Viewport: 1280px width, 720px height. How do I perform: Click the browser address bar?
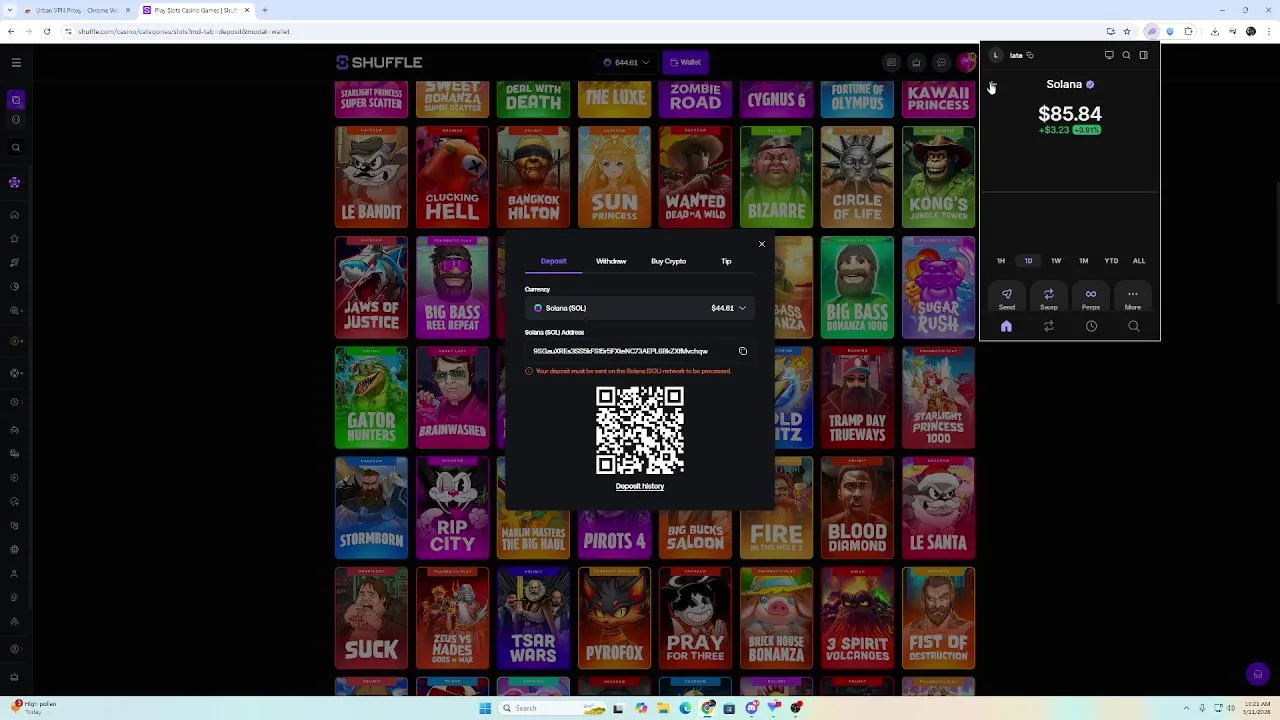[580, 31]
